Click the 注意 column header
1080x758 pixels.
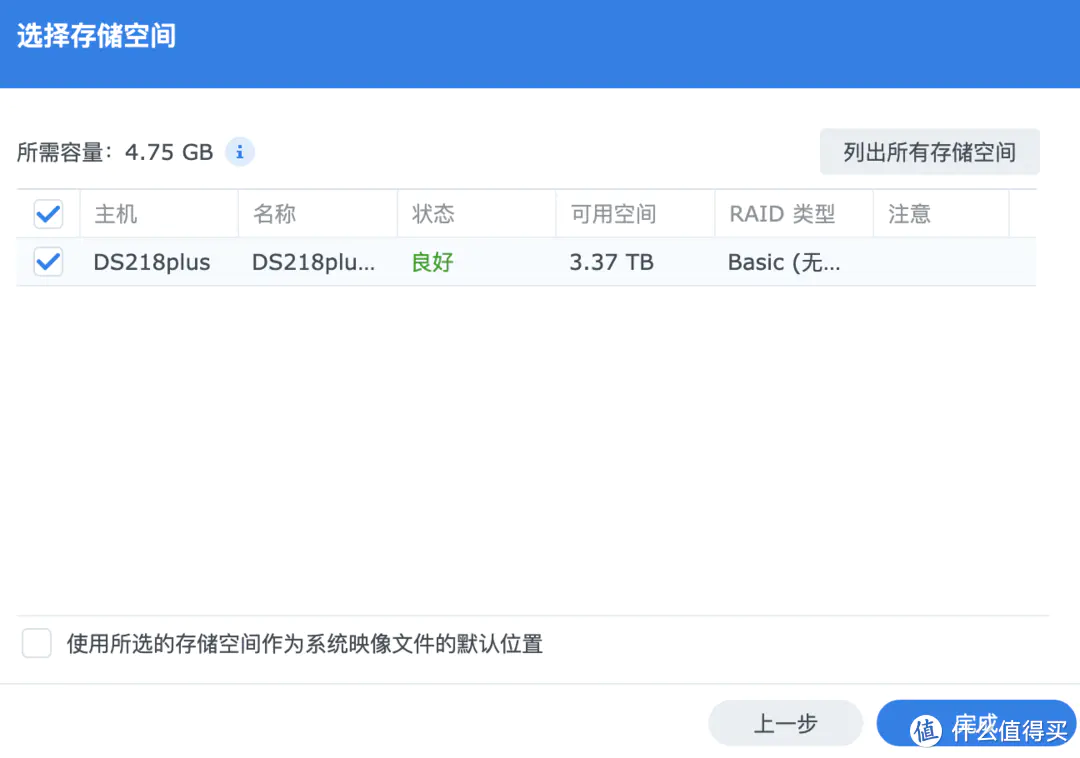pos(909,214)
